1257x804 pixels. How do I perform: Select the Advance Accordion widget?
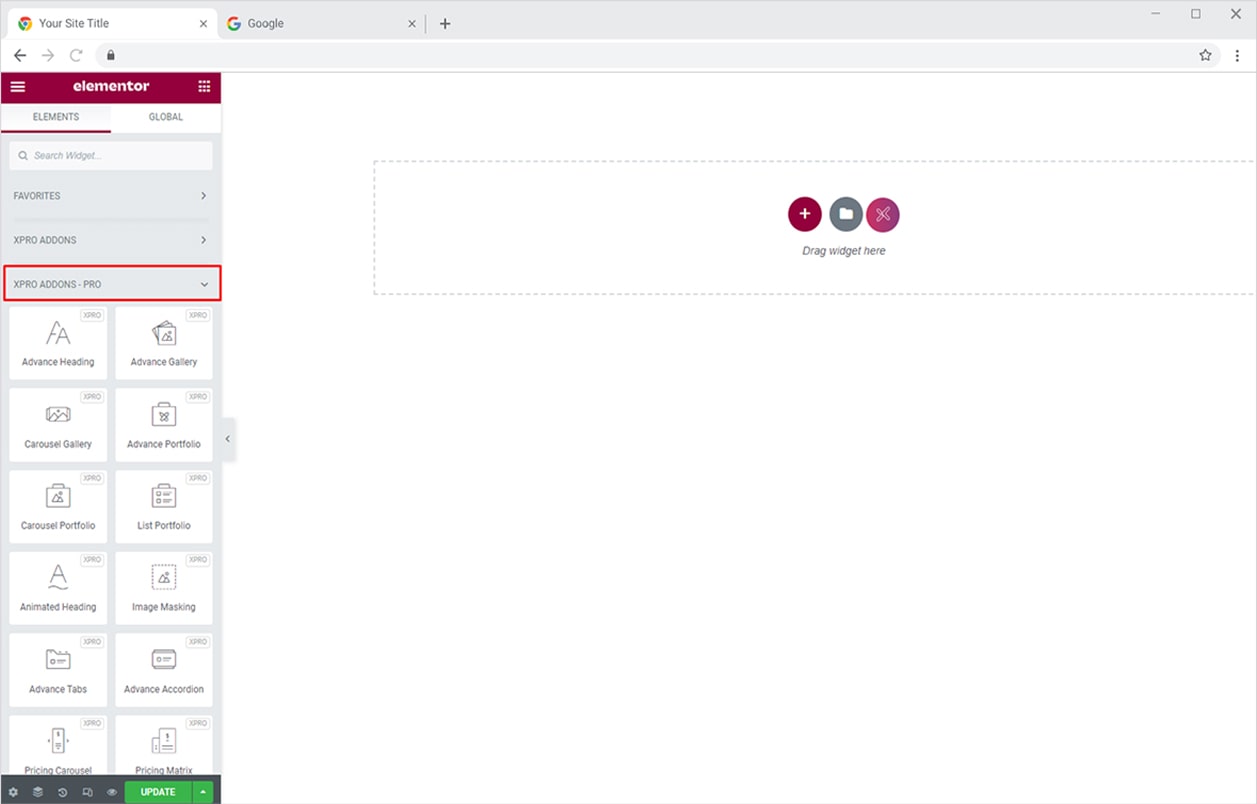pos(164,670)
